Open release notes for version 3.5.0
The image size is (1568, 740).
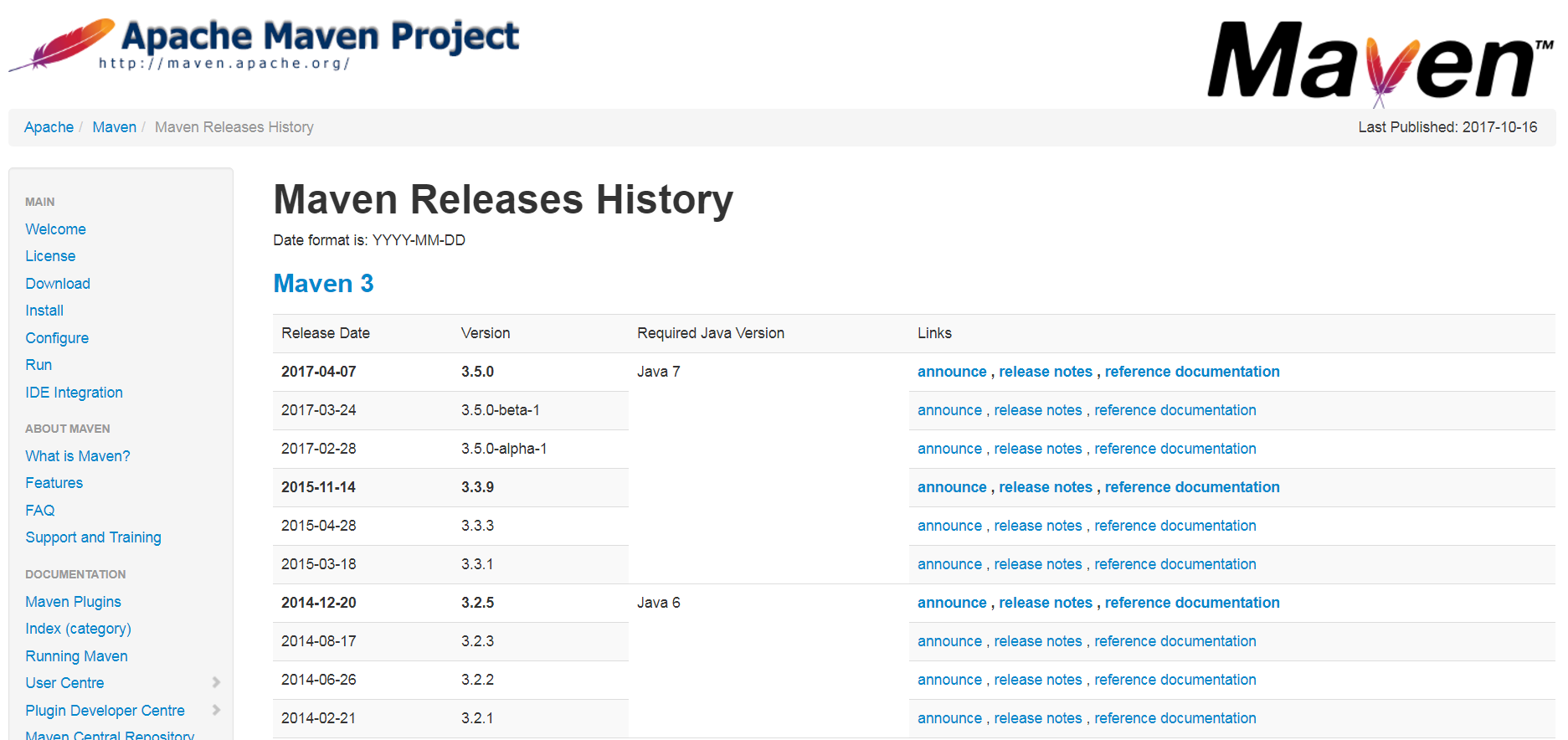point(1046,372)
